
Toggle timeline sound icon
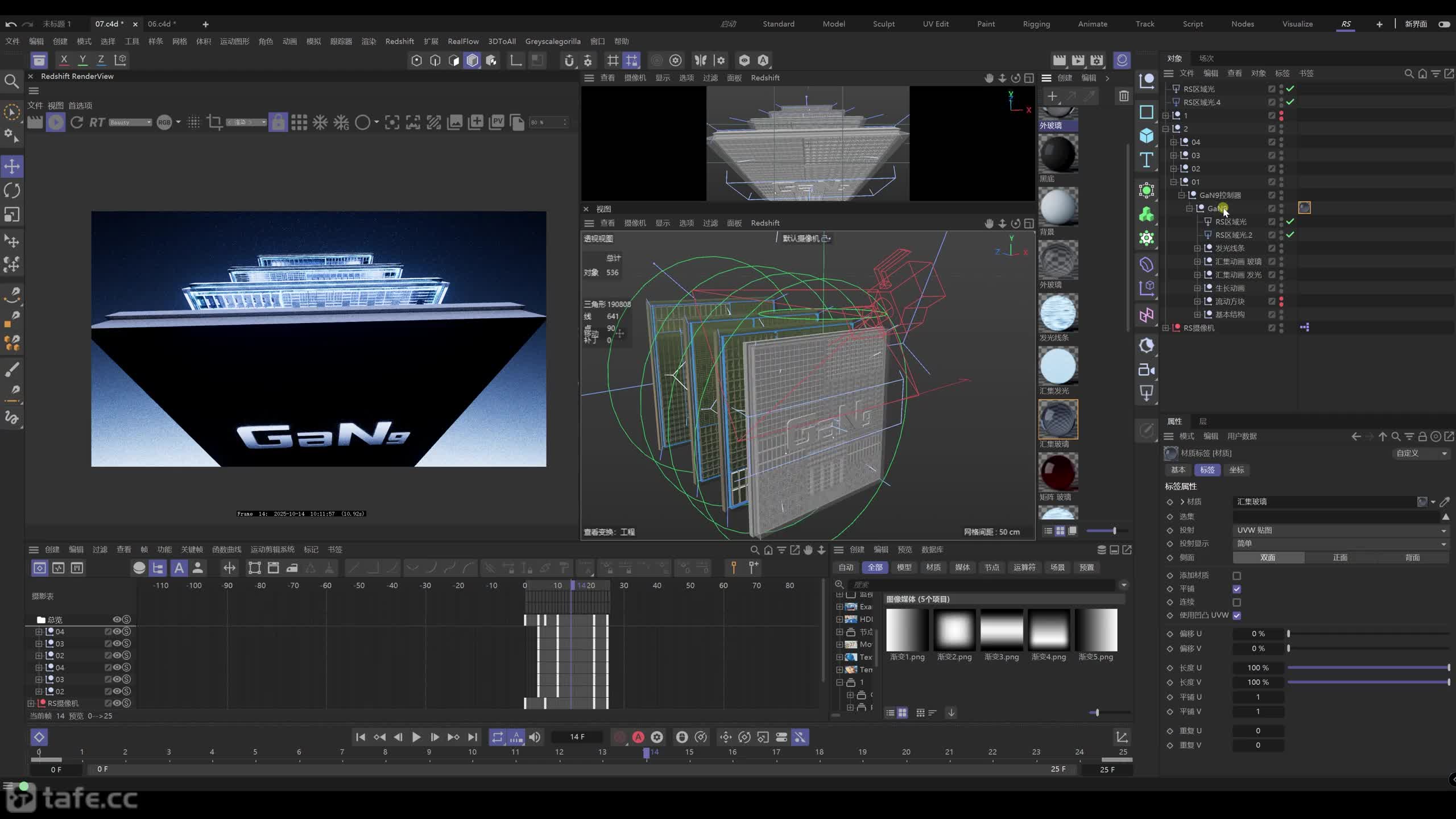535,737
